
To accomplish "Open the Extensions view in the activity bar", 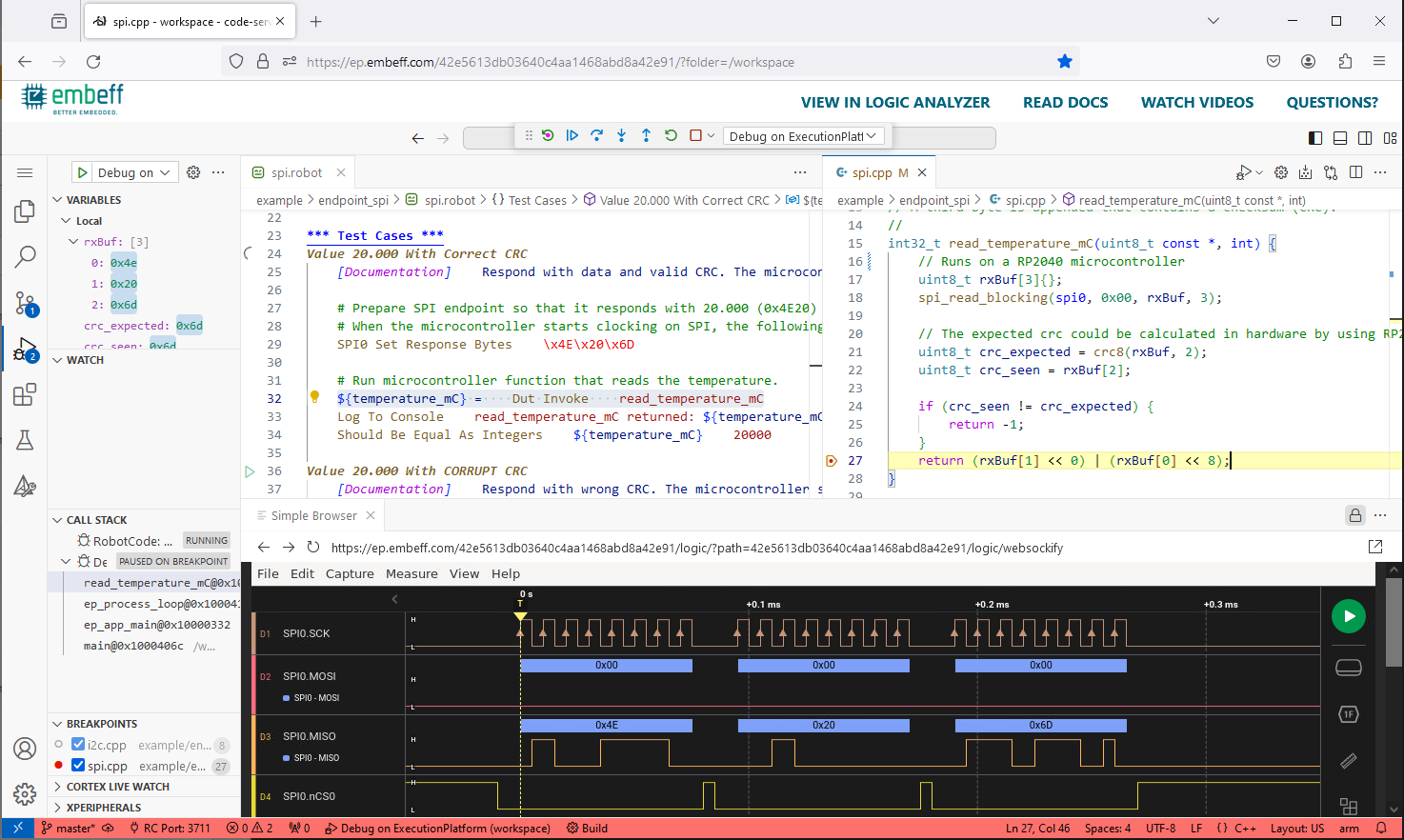I will pyautogui.click(x=25, y=394).
